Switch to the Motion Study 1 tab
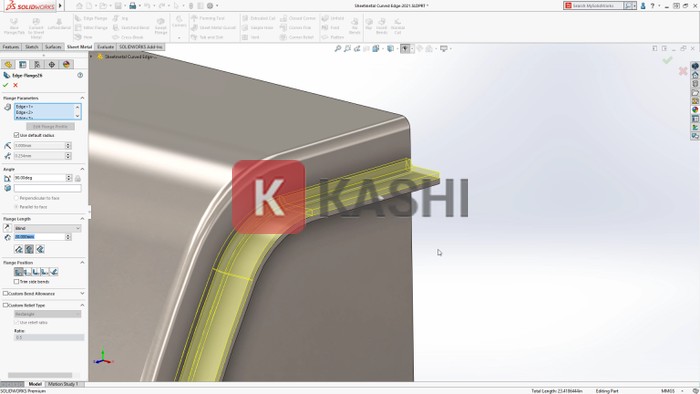This screenshot has width=700, height=394. 63,384
